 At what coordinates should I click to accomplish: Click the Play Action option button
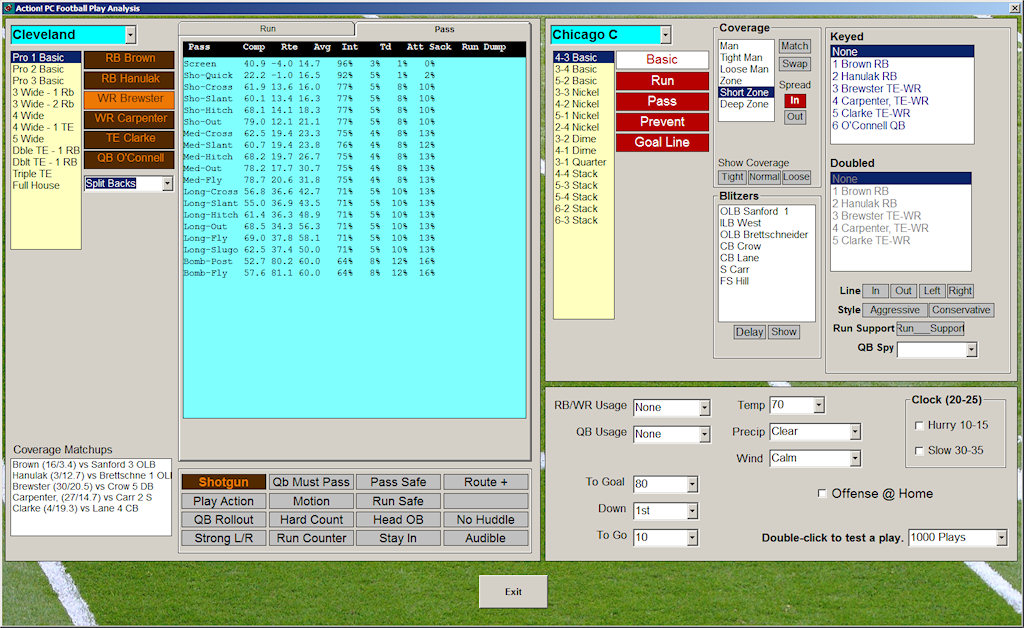point(224,501)
